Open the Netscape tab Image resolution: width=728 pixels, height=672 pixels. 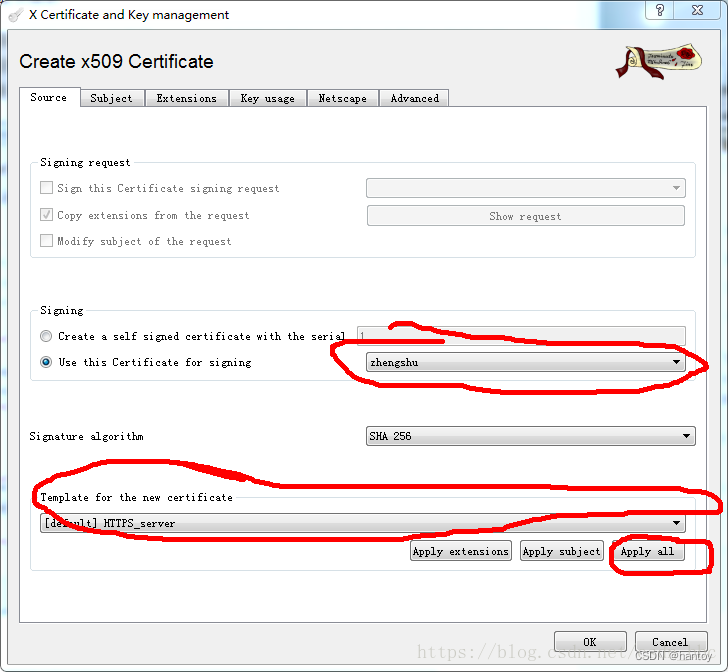(342, 98)
